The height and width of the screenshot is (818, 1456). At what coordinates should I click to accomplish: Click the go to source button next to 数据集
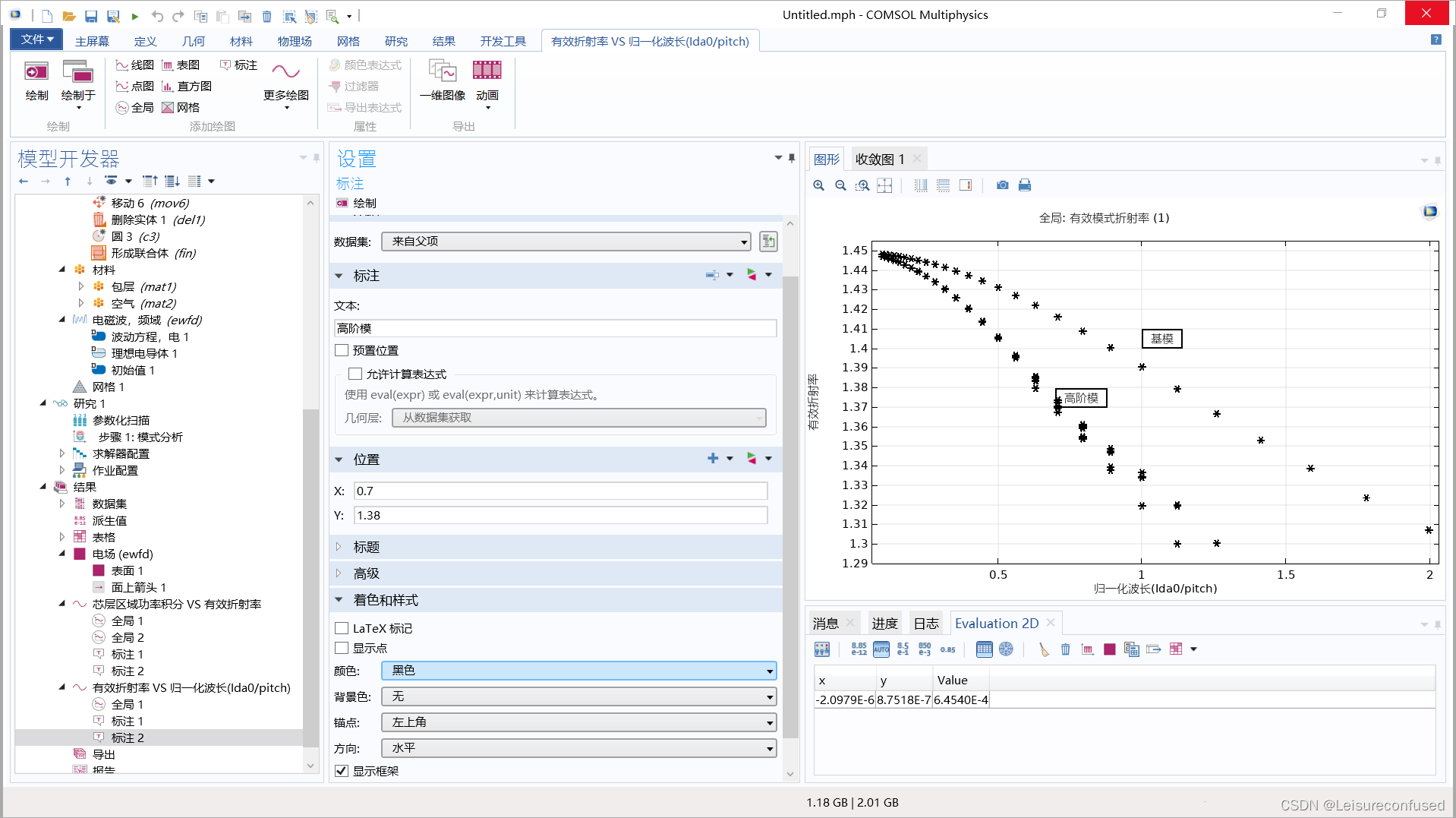click(768, 242)
